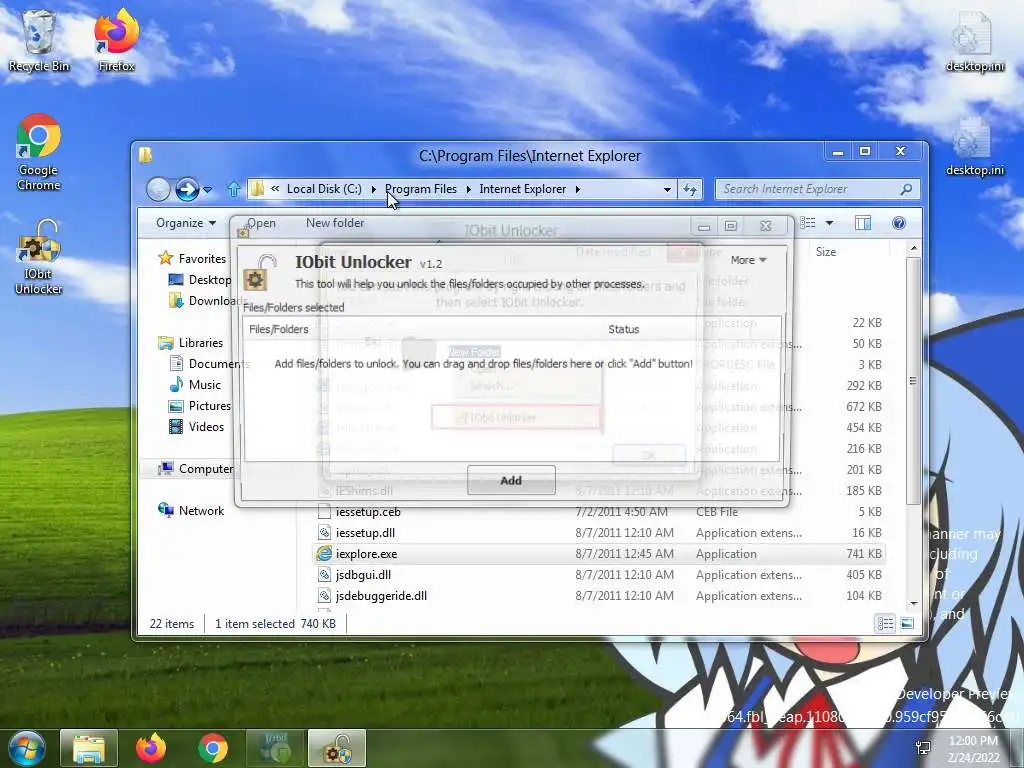Switch to IObit Unlocker taskbar button
Screen dimensions: 1024x768
[337, 748]
